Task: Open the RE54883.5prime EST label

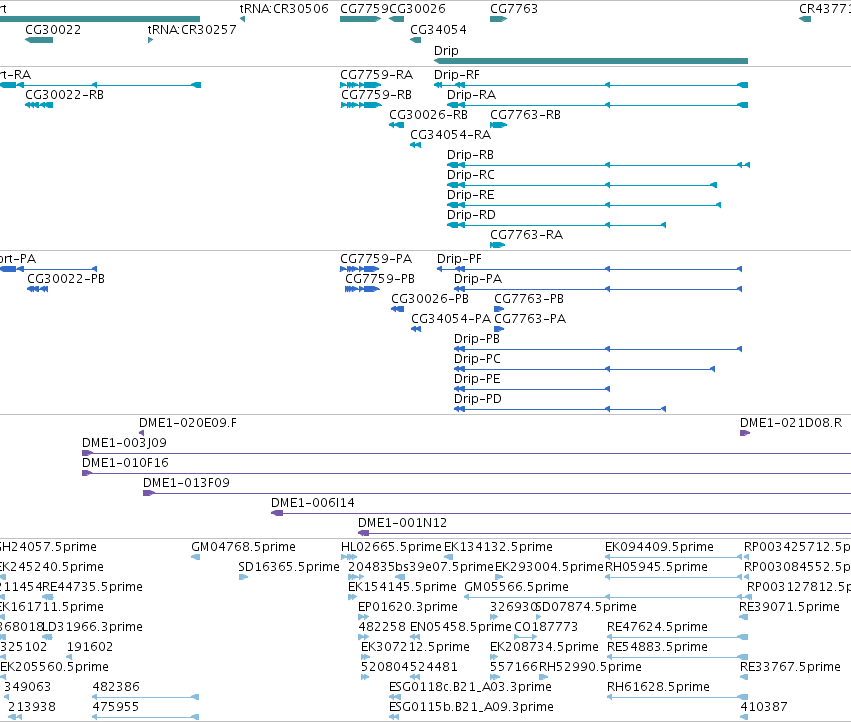Action: (657, 647)
